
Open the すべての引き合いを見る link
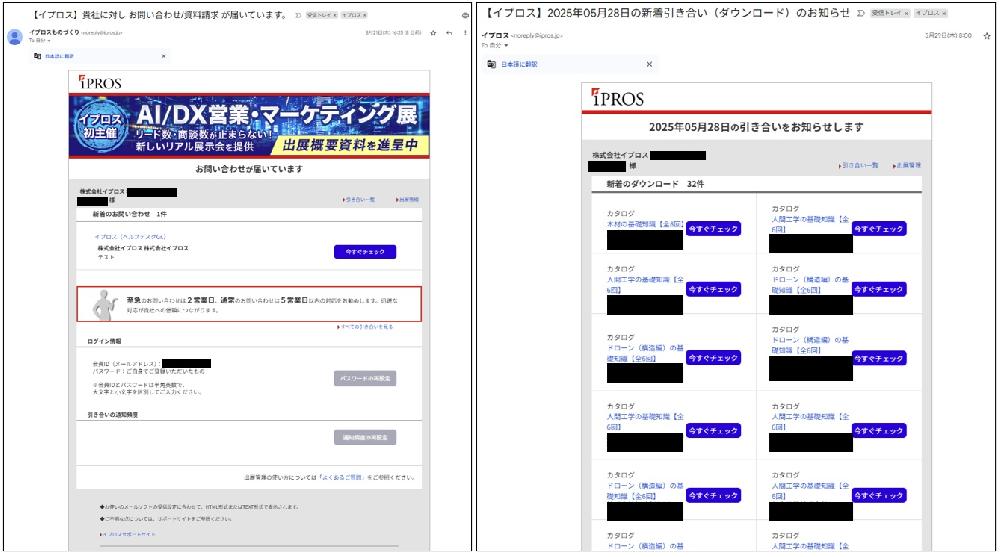(367, 327)
